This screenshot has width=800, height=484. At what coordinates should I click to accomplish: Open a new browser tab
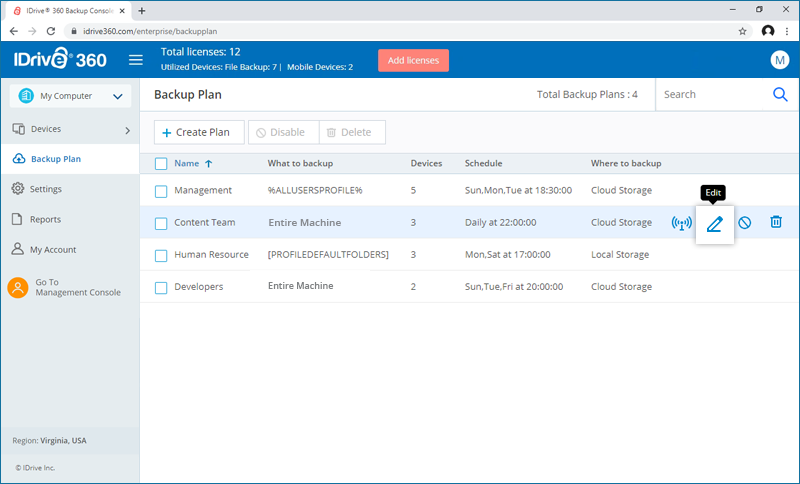[142, 11]
